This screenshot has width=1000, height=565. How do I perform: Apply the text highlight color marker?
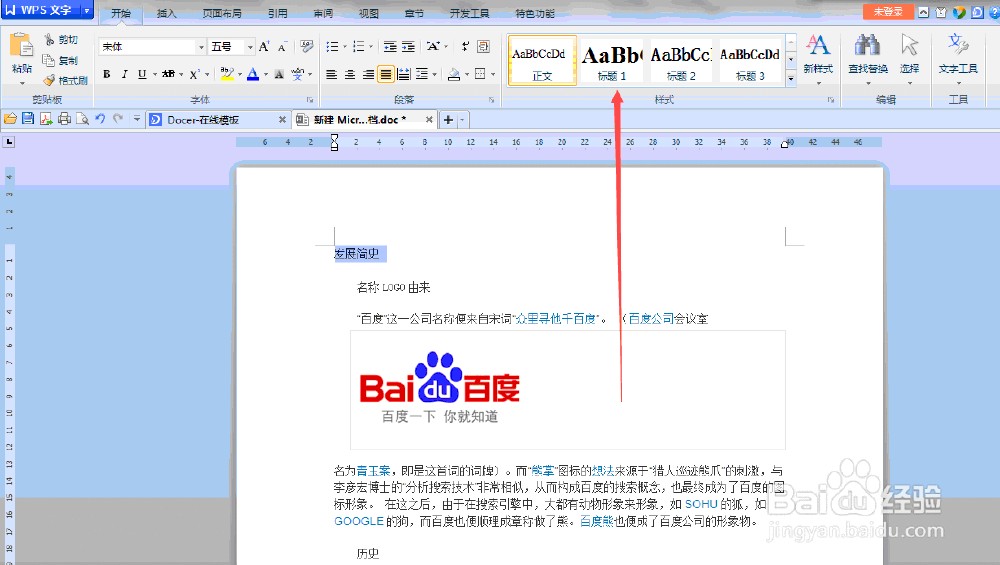coord(226,74)
